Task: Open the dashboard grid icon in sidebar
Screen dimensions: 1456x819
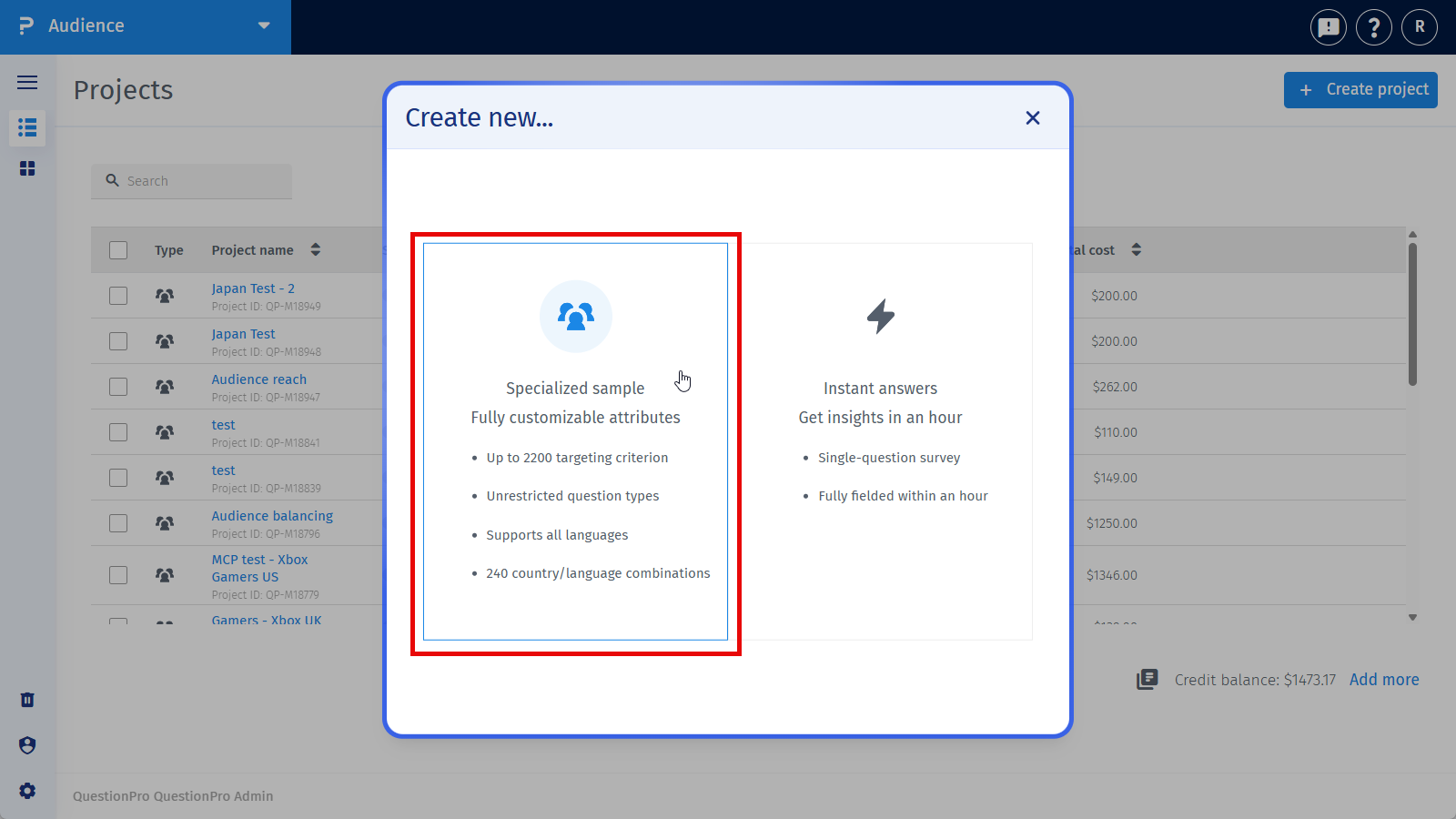Action: (27, 168)
